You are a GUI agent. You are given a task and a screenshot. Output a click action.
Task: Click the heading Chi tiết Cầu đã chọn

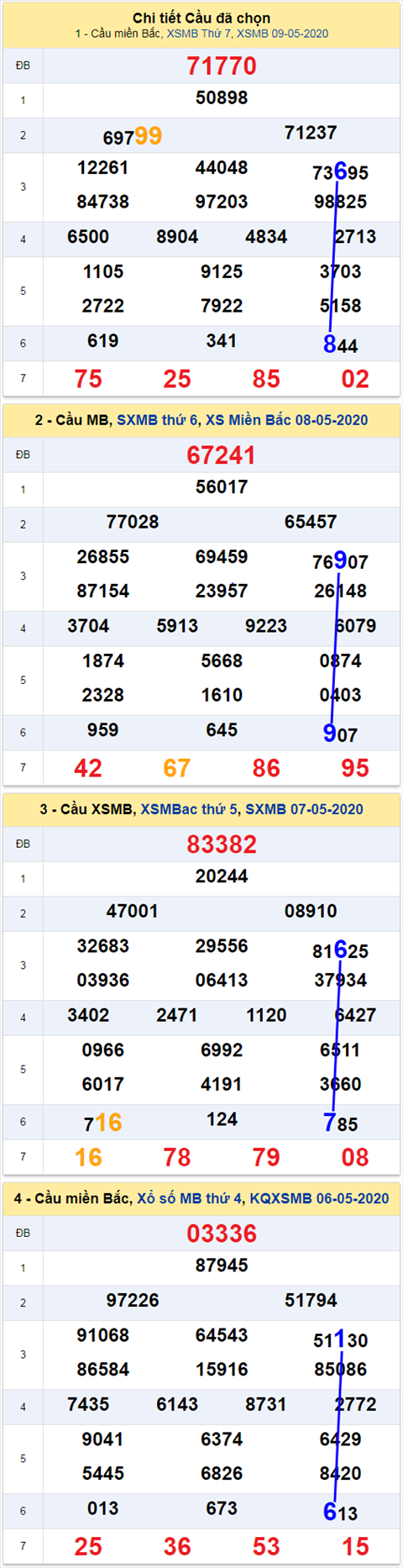click(x=201, y=18)
